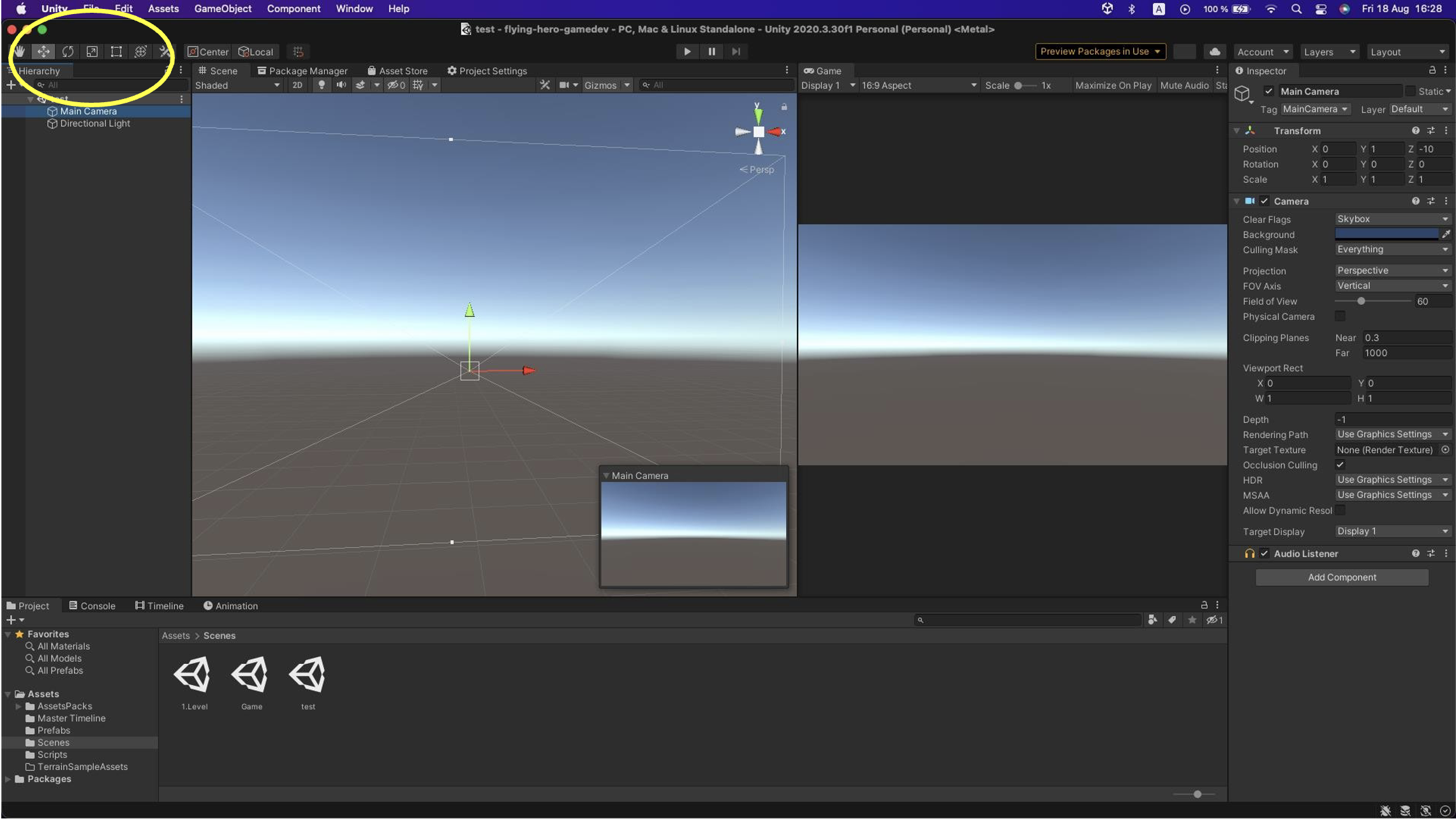Open Projection Perspective dropdown
This screenshot has height=821, width=1456.
point(1393,271)
